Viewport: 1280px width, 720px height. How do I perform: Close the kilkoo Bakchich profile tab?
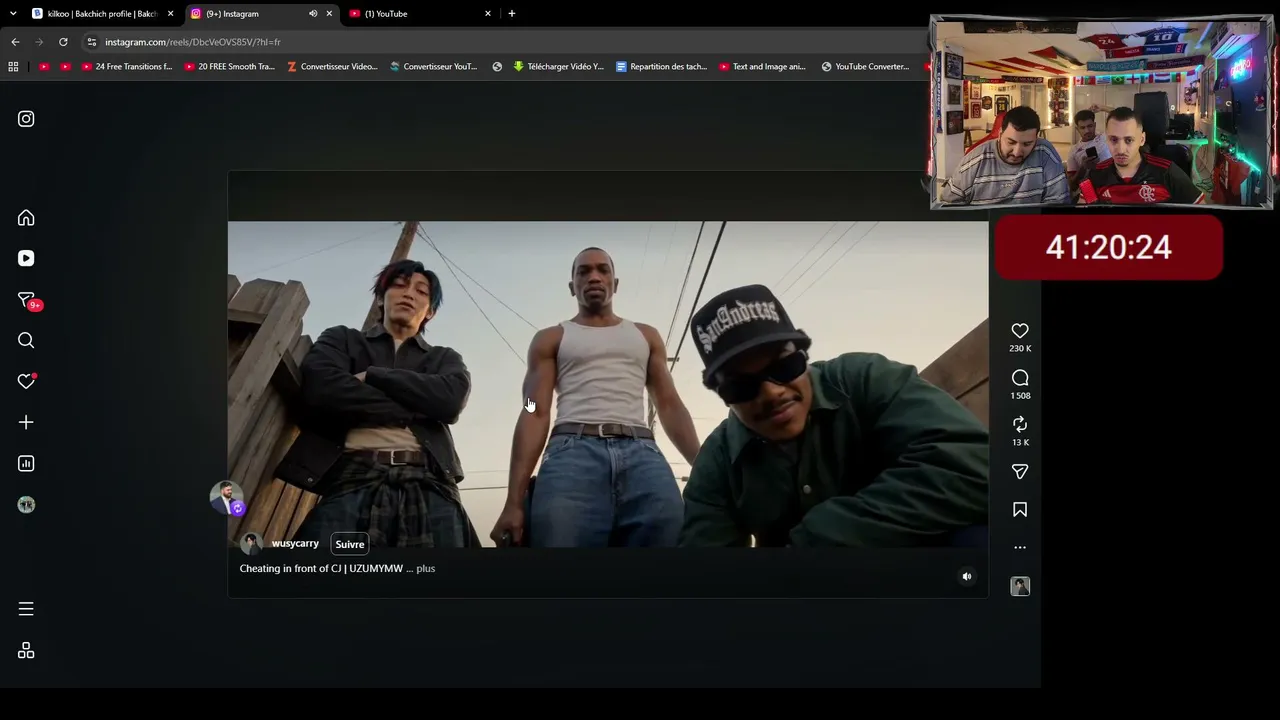[171, 14]
